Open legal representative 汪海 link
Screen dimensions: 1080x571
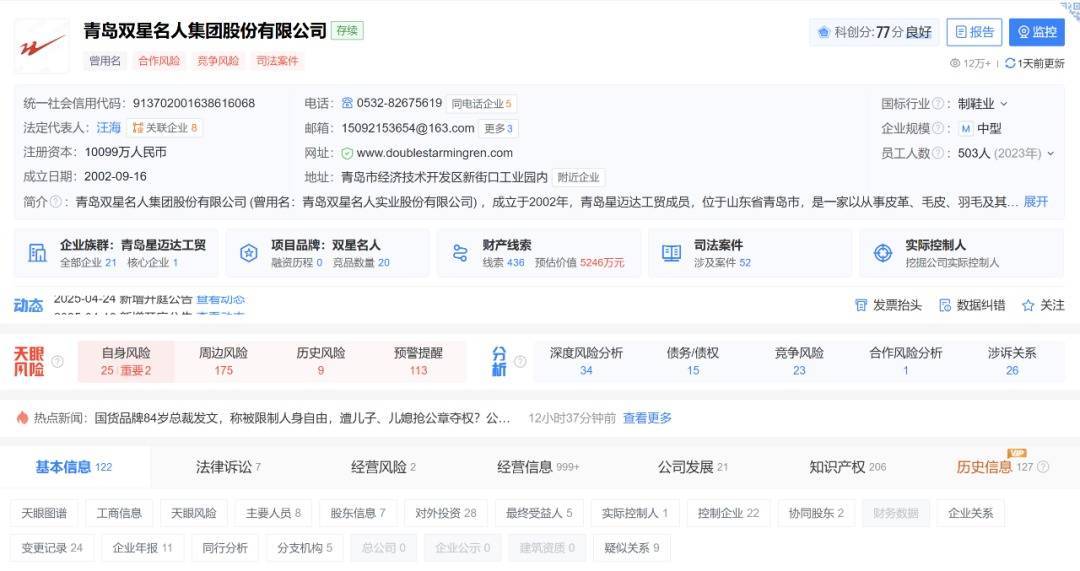click(108, 127)
